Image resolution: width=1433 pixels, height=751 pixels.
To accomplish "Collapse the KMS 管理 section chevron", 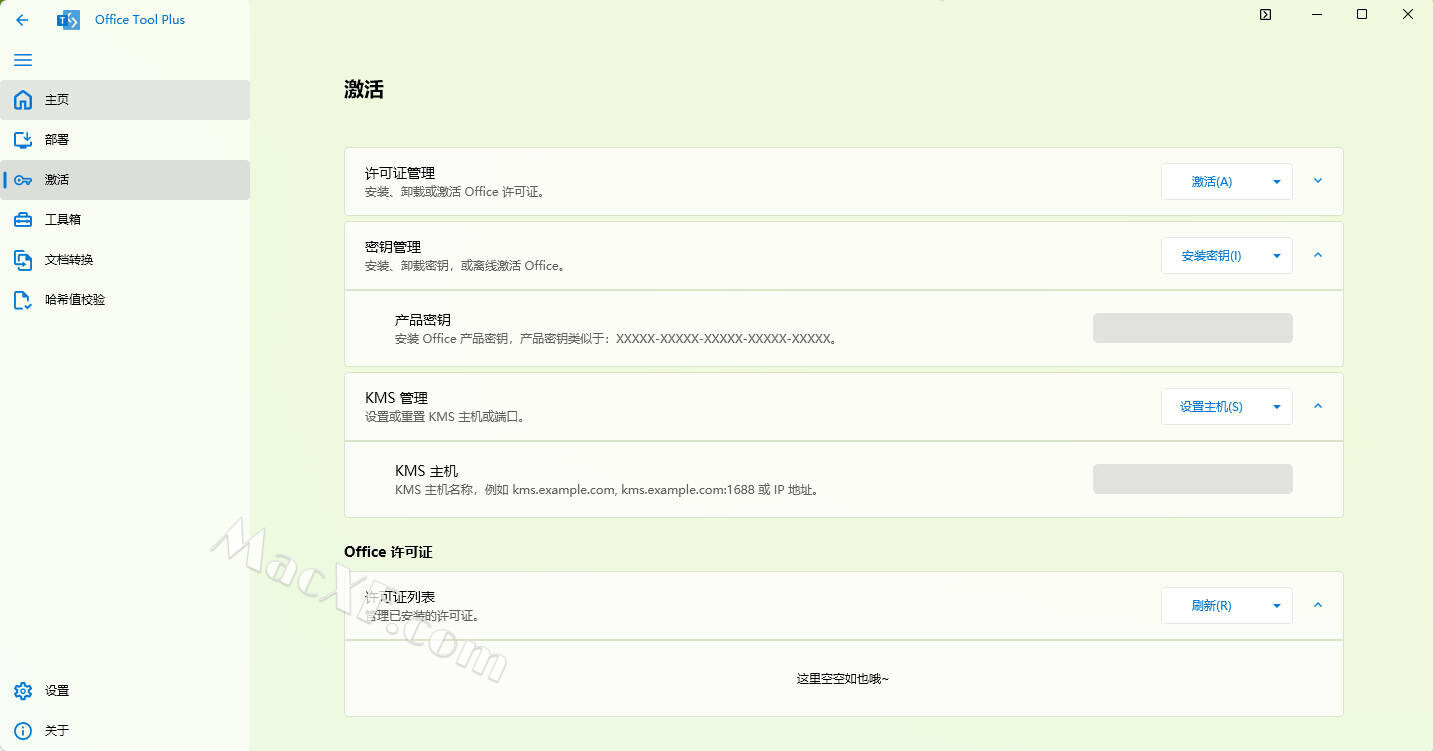I will [1318, 406].
